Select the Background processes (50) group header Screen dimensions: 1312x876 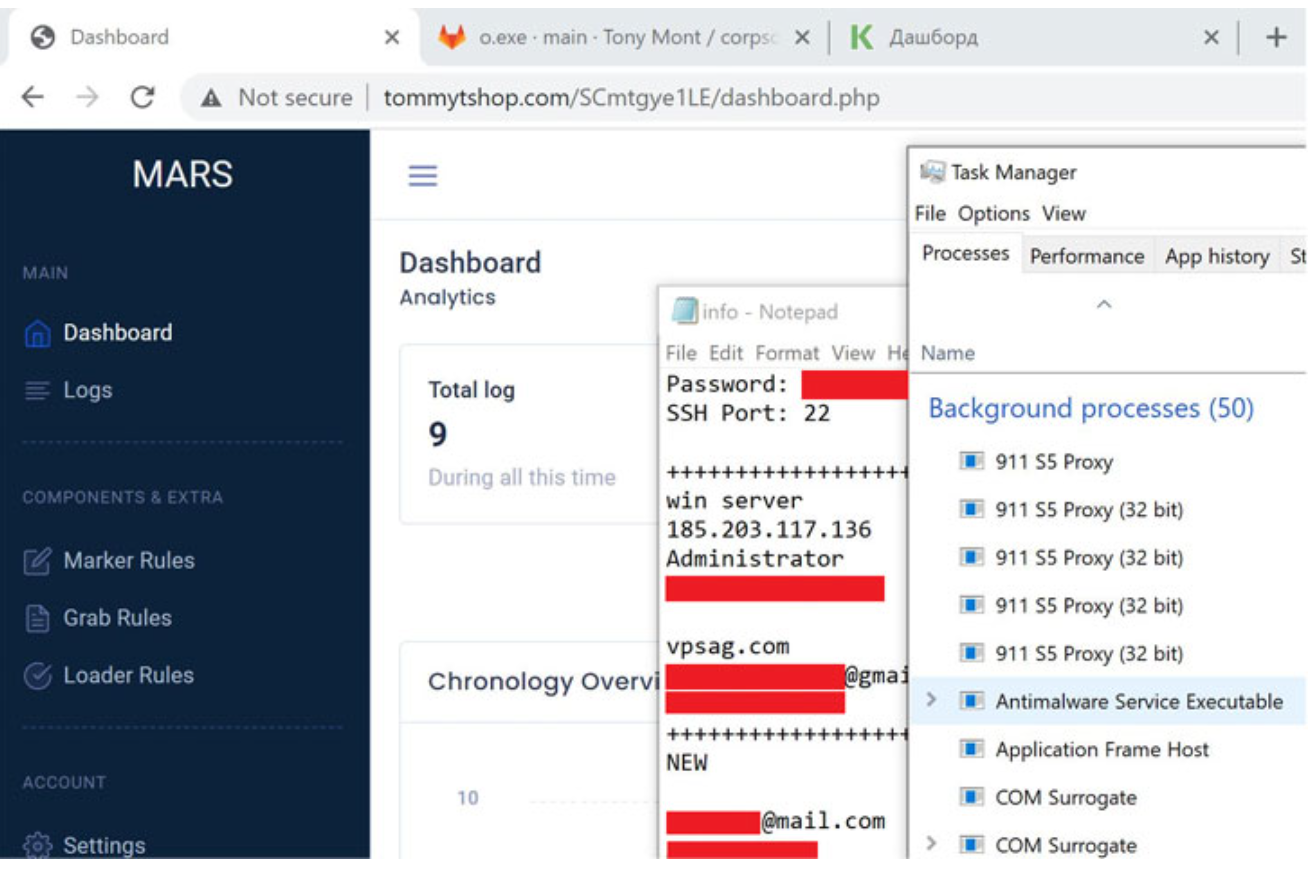pyautogui.click(x=1091, y=409)
